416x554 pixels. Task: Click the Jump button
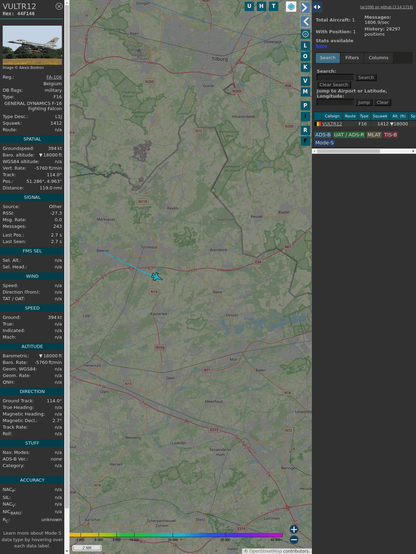point(363,102)
